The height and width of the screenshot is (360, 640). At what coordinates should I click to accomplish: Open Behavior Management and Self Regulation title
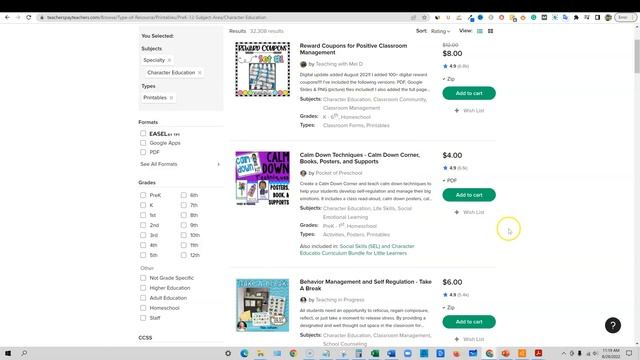click(365, 285)
